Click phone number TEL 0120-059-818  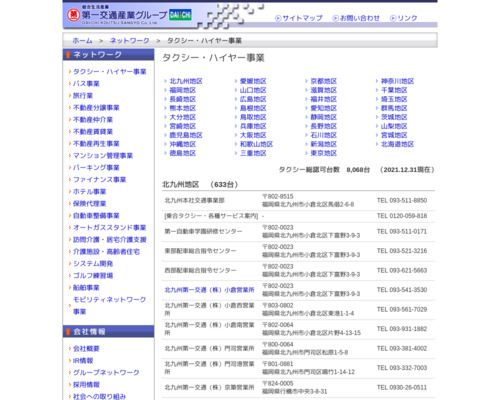click(402, 216)
